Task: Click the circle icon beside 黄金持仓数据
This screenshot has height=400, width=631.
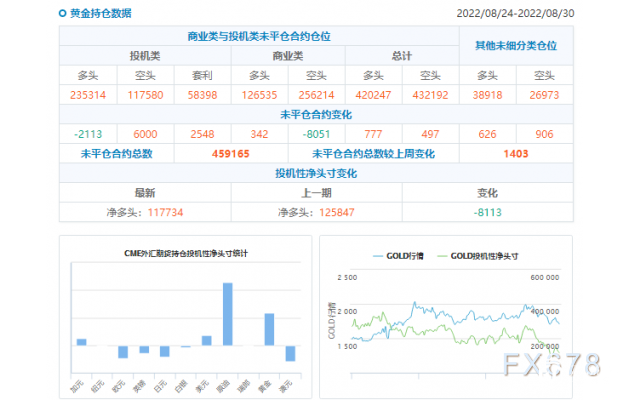Action: [x=62, y=14]
